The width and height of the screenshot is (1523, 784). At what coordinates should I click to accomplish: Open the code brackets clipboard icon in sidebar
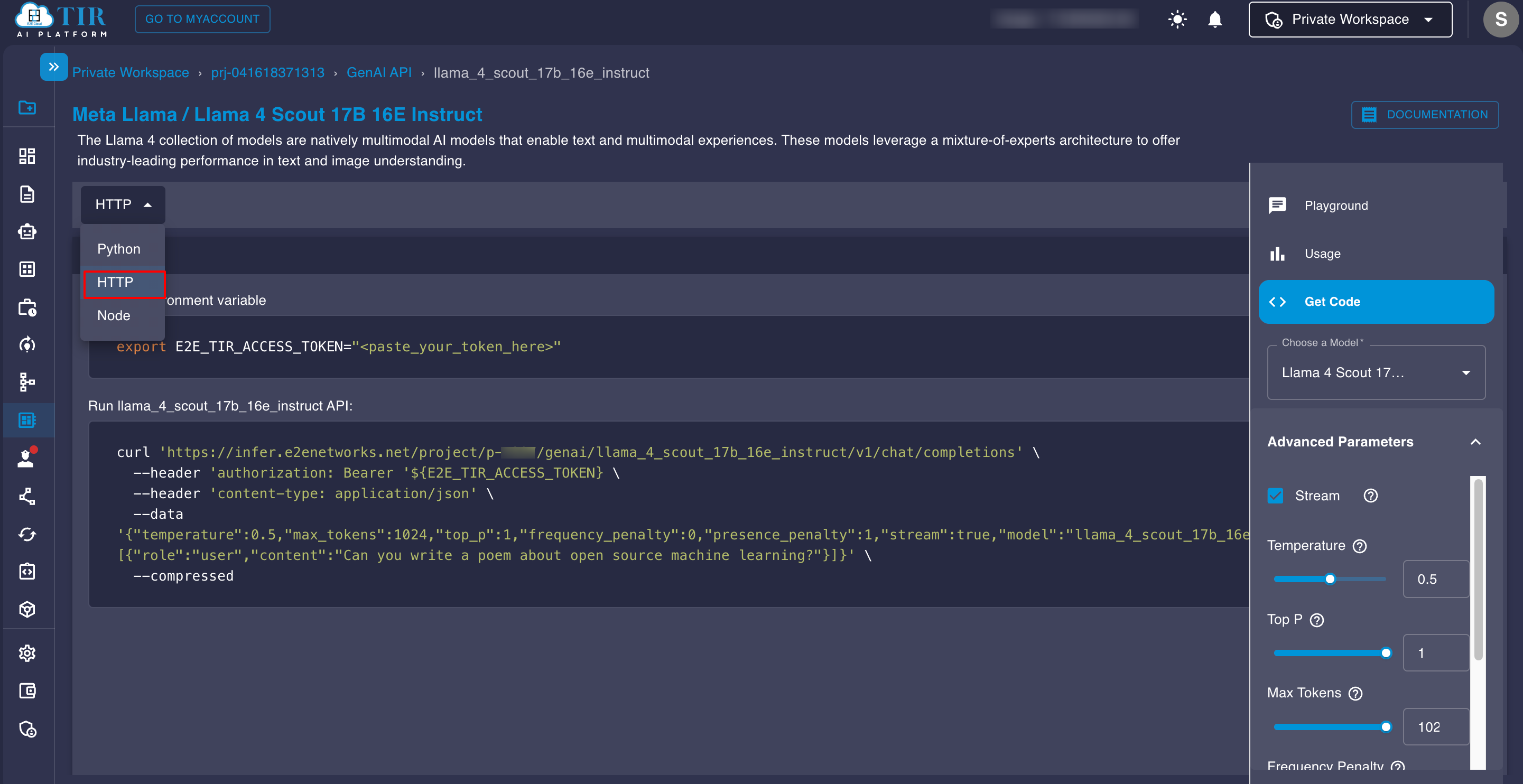click(x=27, y=572)
